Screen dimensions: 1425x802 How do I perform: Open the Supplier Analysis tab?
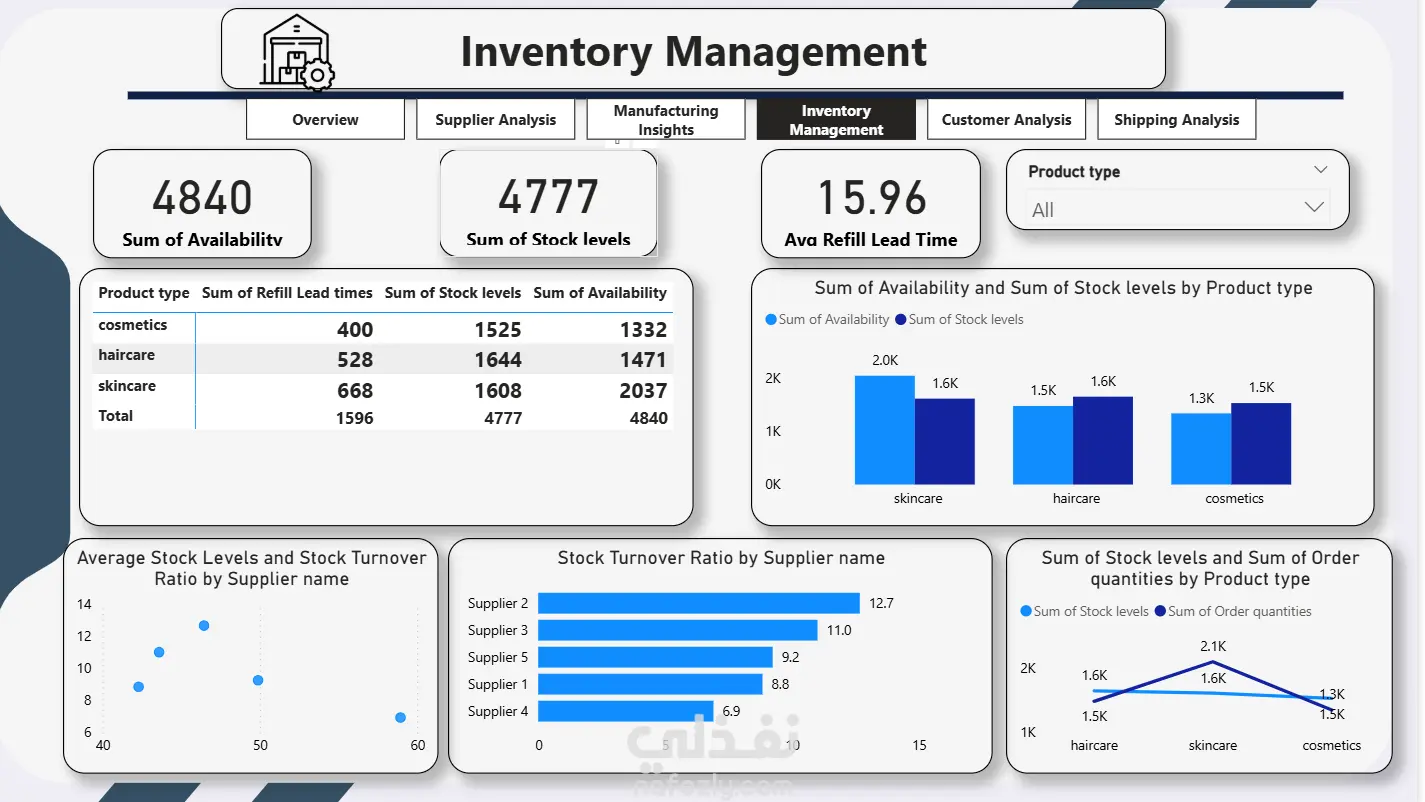[x=495, y=119]
